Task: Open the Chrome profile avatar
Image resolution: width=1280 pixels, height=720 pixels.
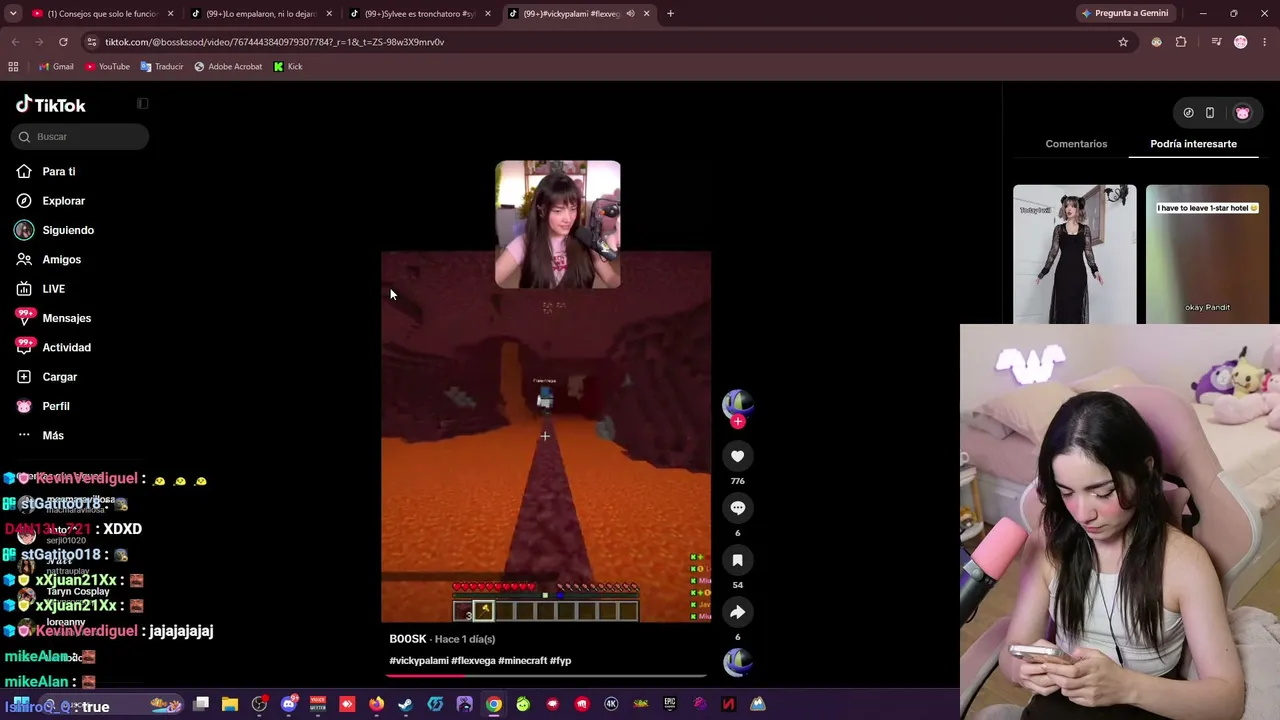Action: click(1241, 42)
